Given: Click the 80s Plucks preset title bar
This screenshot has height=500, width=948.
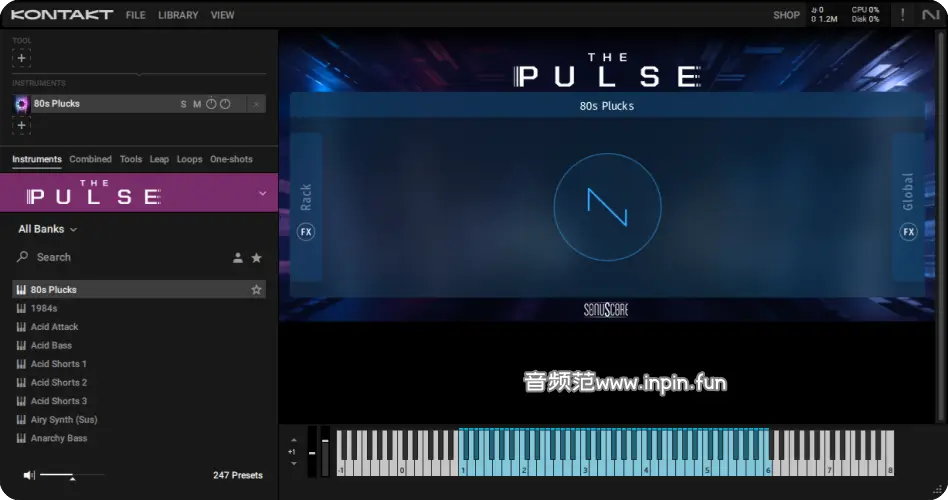Looking at the screenshot, I should click(x=607, y=106).
